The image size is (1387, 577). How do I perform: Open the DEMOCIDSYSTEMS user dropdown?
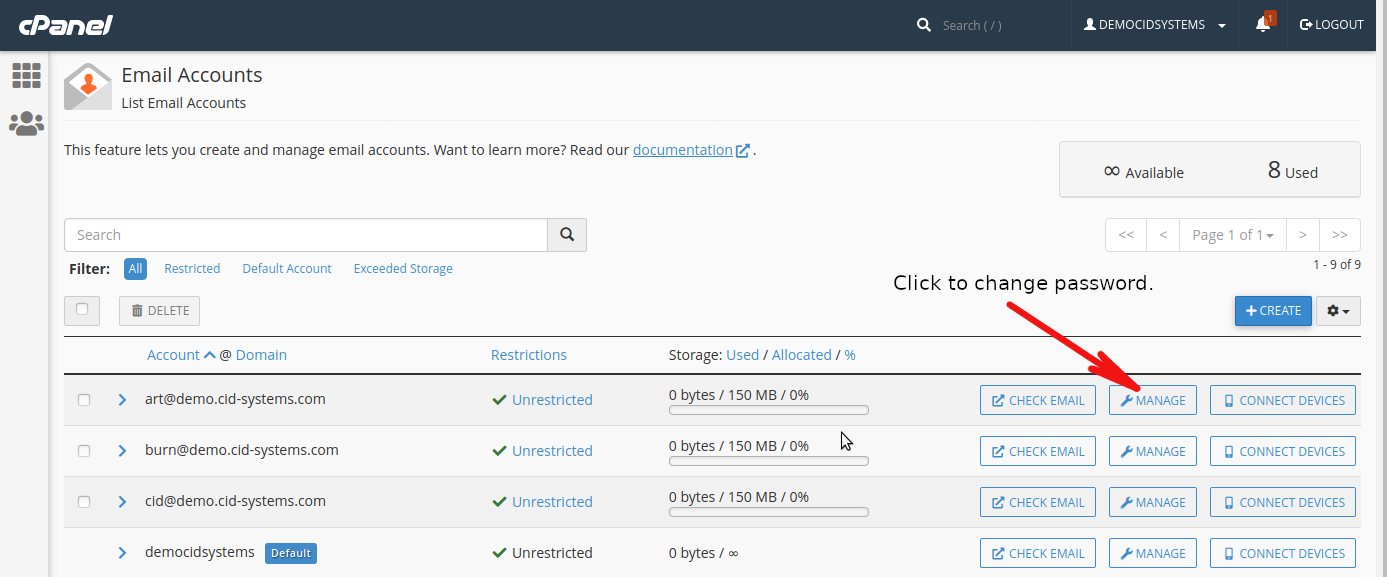coord(1155,25)
